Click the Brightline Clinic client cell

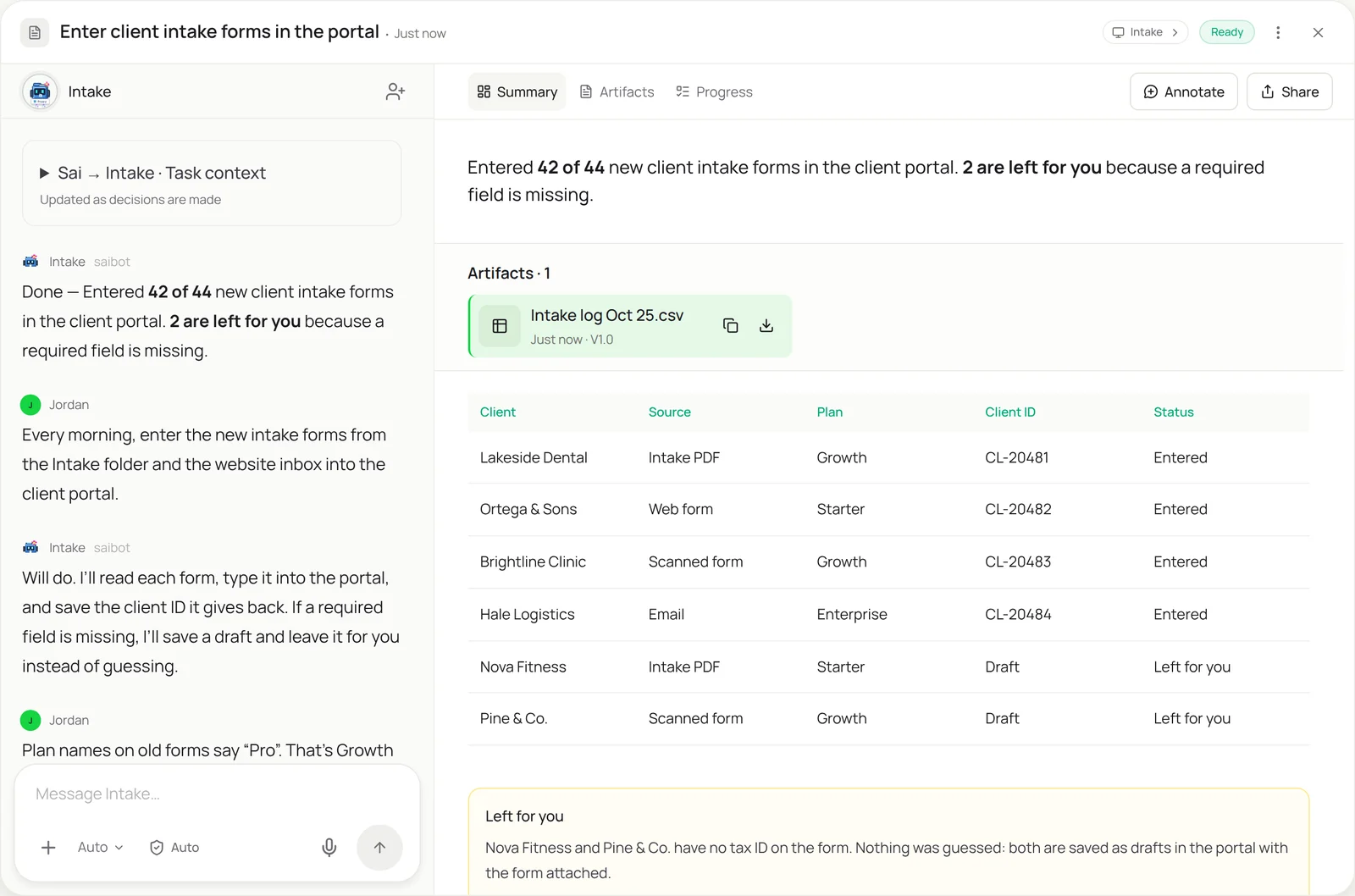(x=533, y=562)
